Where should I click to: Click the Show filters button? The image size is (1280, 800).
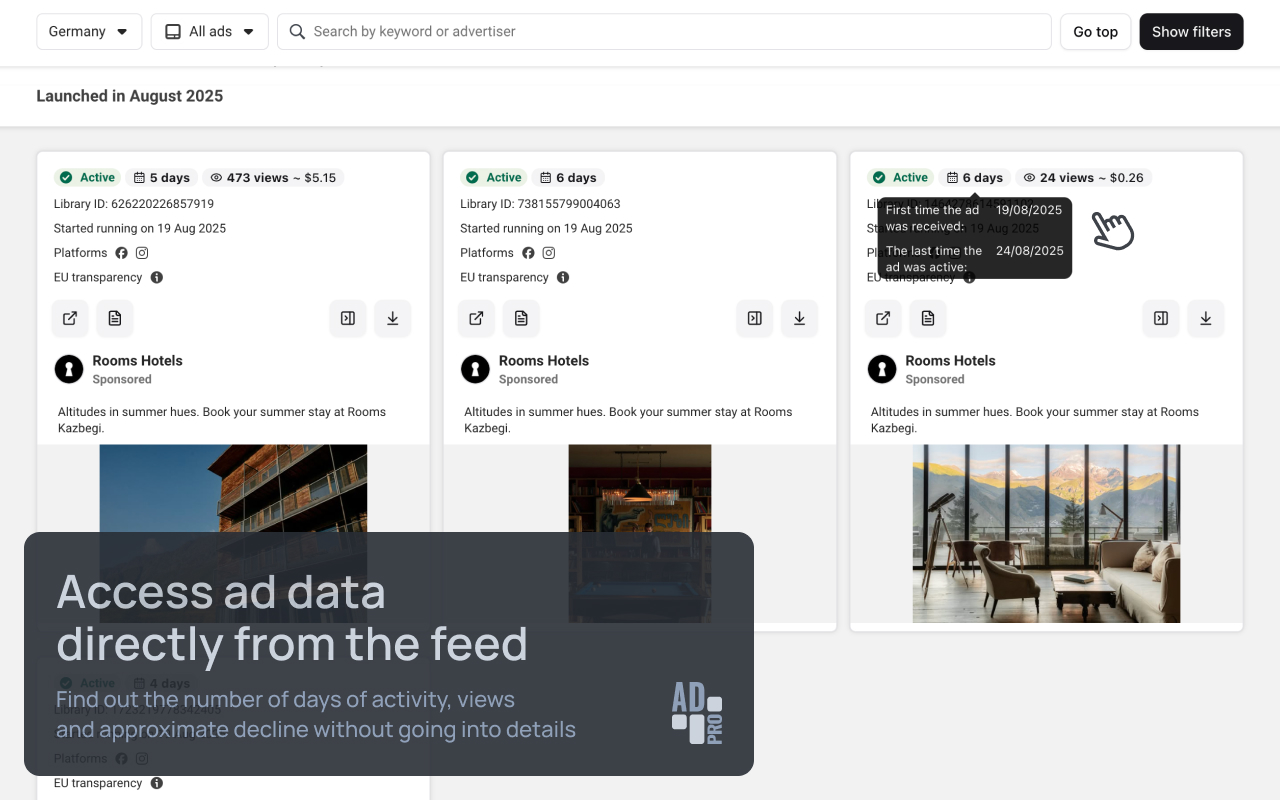click(1191, 32)
